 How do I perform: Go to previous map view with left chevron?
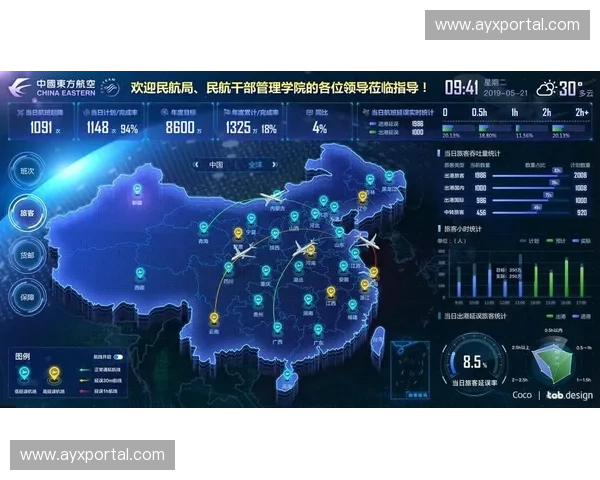click(x=197, y=165)
